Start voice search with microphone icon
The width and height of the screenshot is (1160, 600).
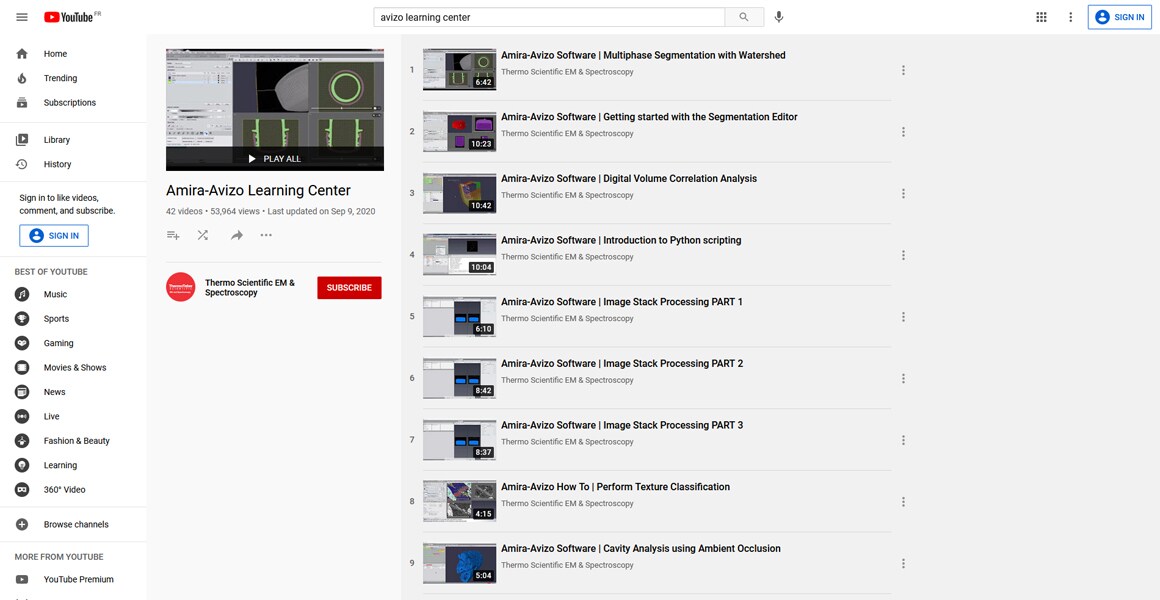click(x=779, y=17)
